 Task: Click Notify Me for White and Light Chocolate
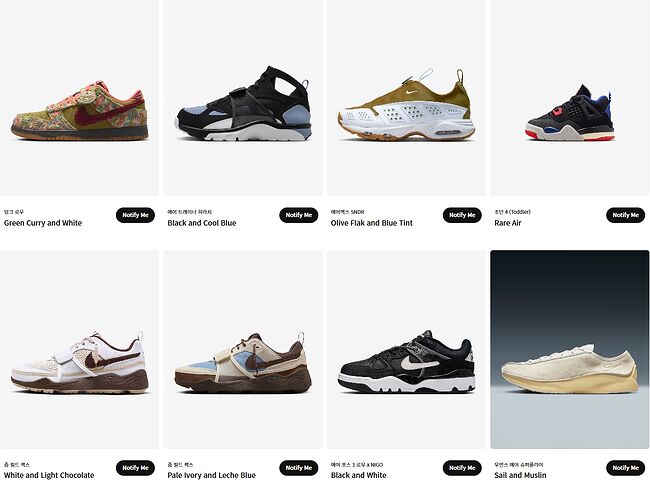pyautogui.click(x=135, y=468)
